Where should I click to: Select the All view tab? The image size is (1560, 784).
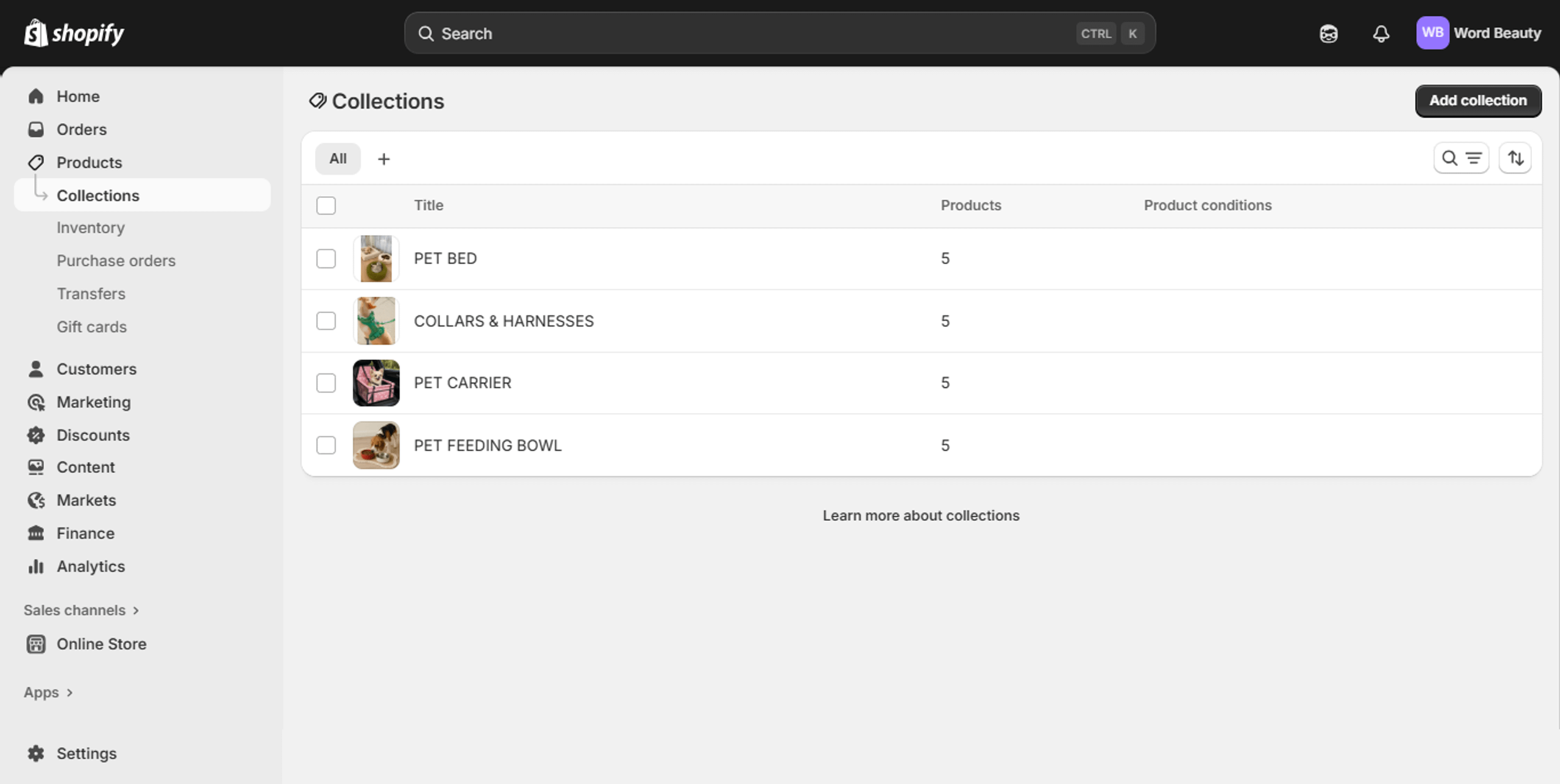338,158
